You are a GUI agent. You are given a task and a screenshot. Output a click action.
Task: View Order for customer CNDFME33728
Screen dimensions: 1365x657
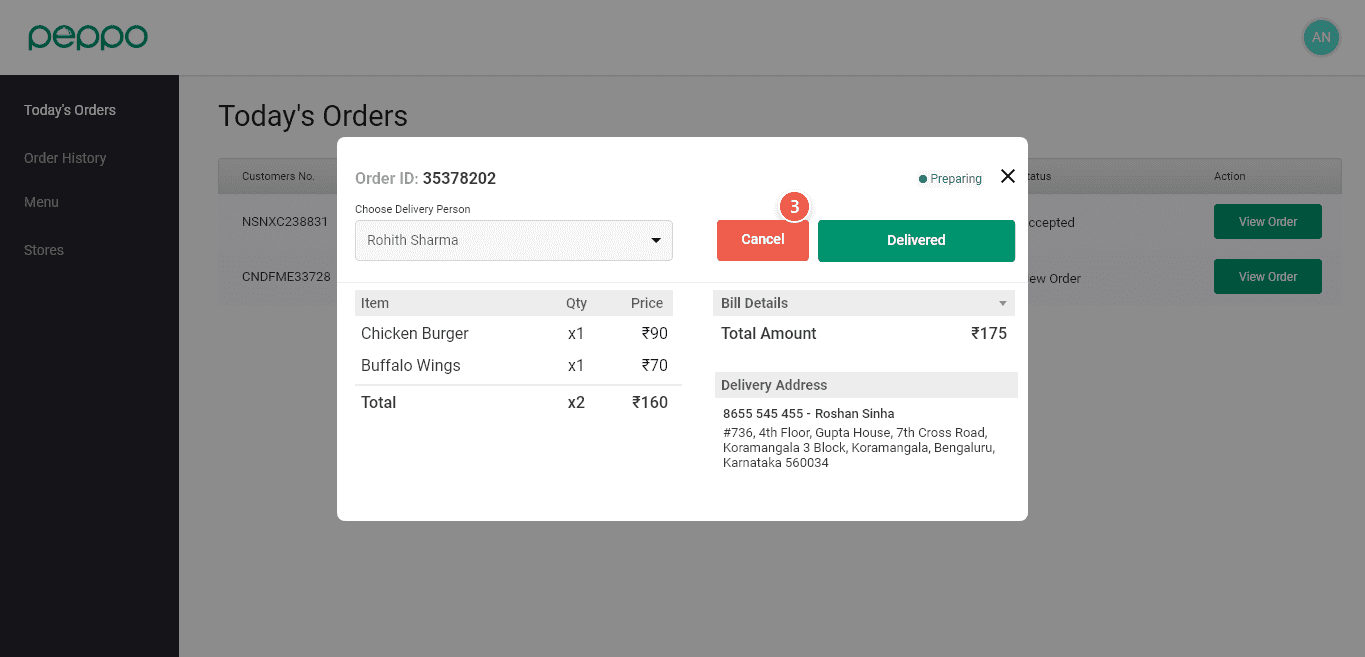click(1267, 277)
